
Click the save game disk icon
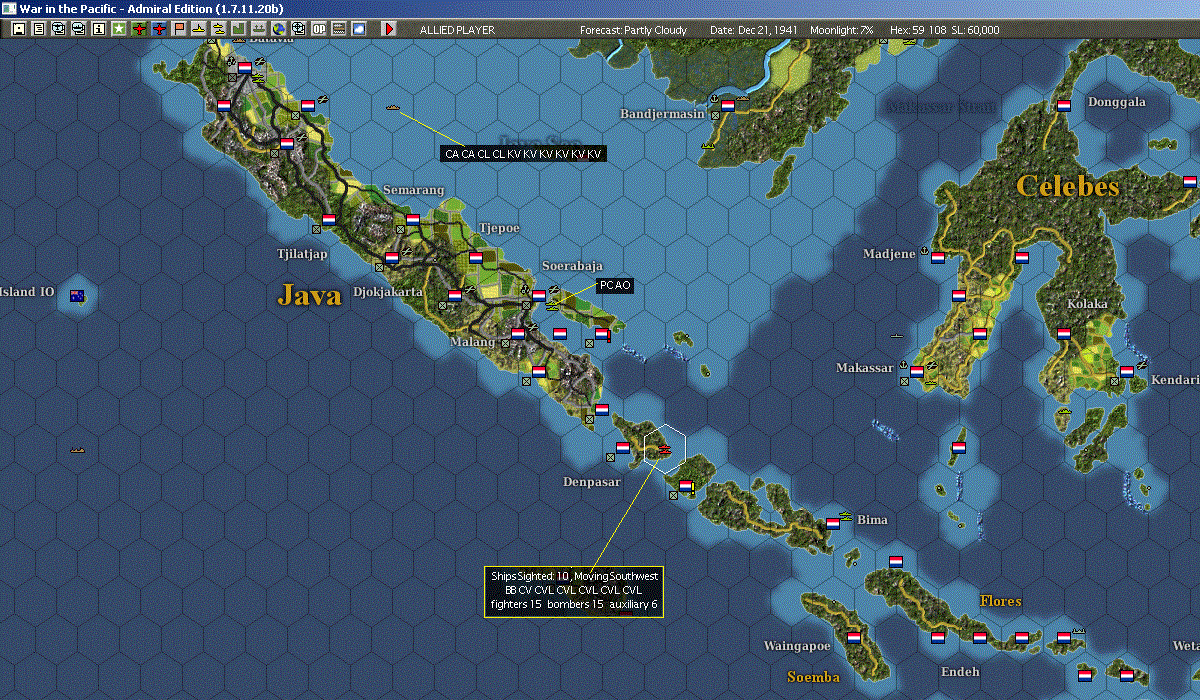point(19,29)
